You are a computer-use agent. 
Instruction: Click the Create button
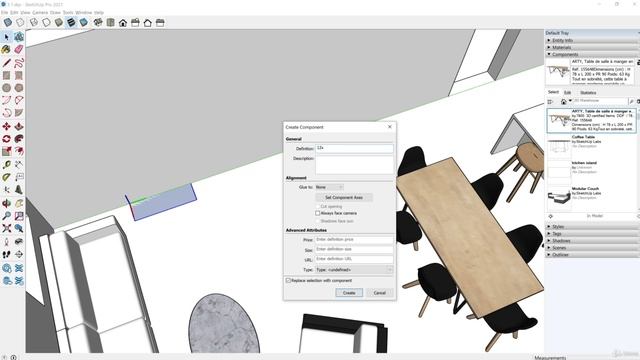pos(349,293)
